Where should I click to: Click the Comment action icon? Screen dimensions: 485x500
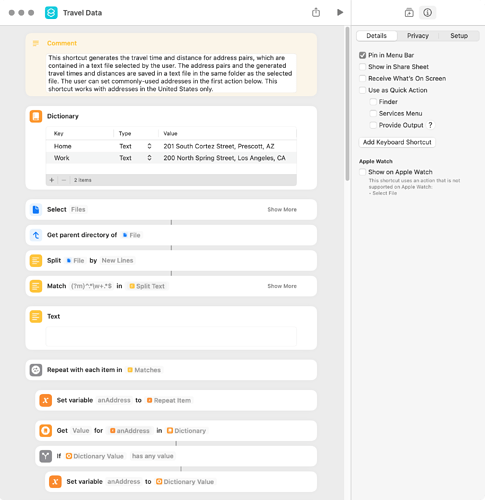[36, 43]
